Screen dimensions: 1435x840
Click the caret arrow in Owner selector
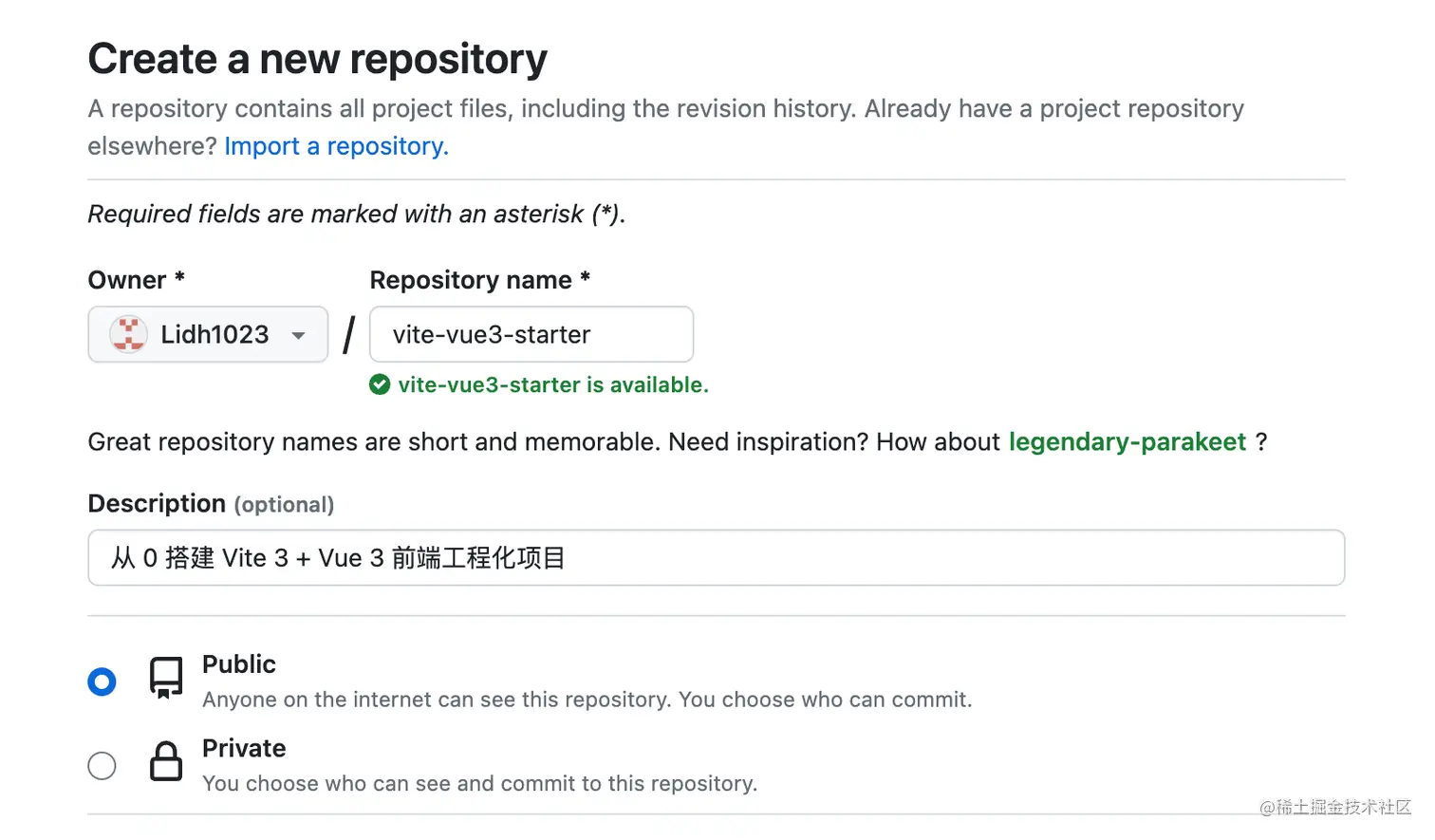click(298, 335)
